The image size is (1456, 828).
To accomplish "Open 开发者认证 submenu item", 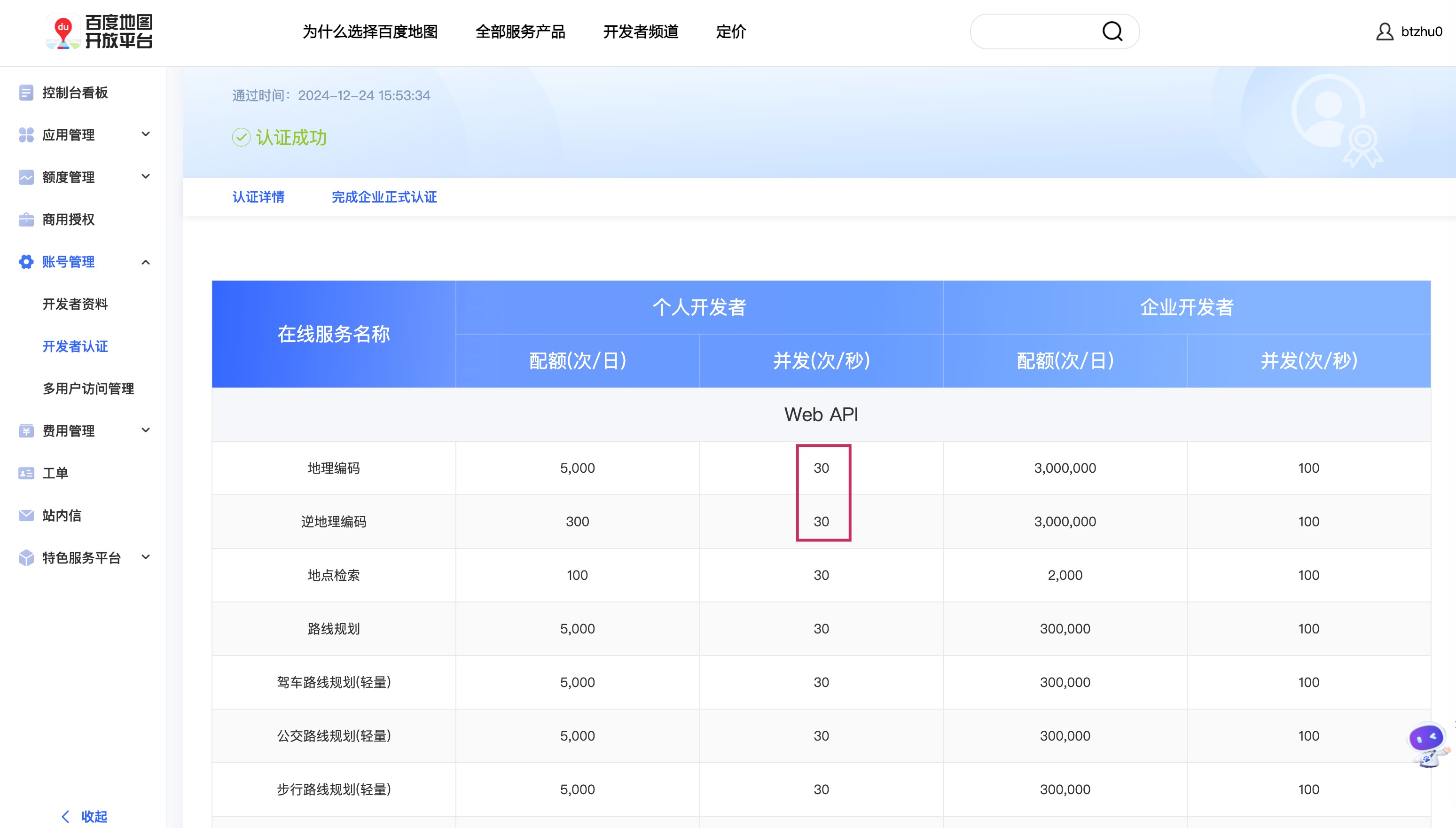I will pyautogui.click(x=75, y=346).
